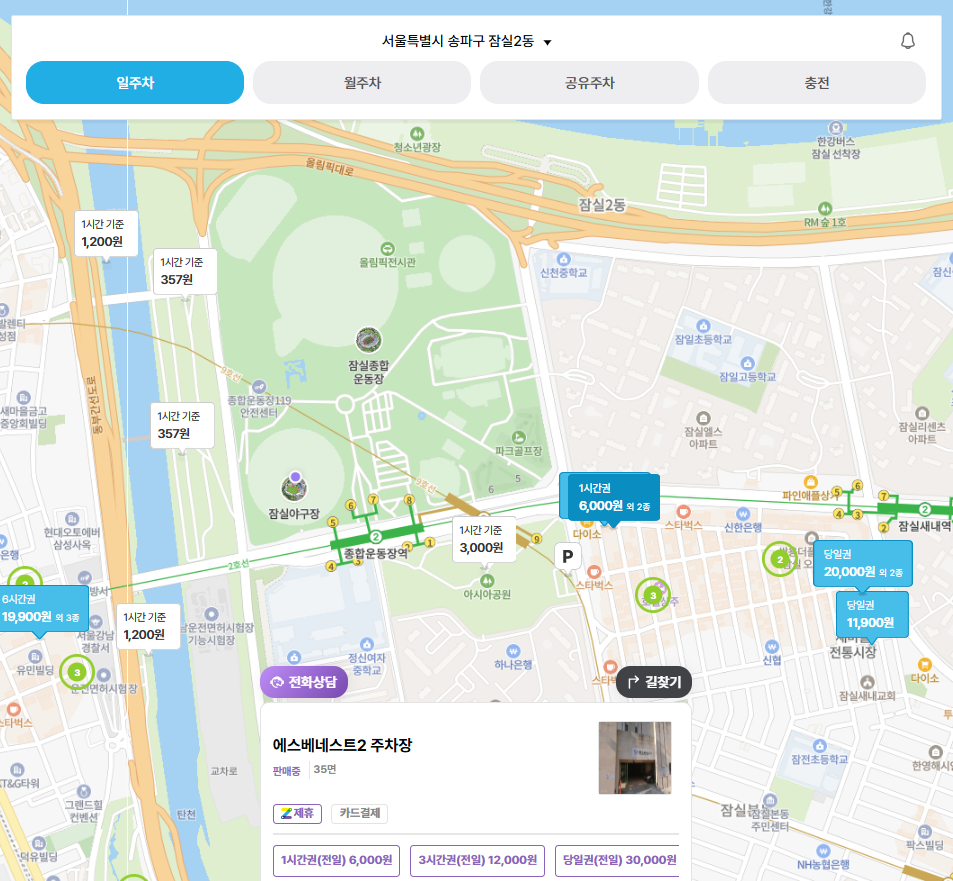953x881 pixels.
Task: Click the 전화상담 phone consult button
Action: (304, 682)
